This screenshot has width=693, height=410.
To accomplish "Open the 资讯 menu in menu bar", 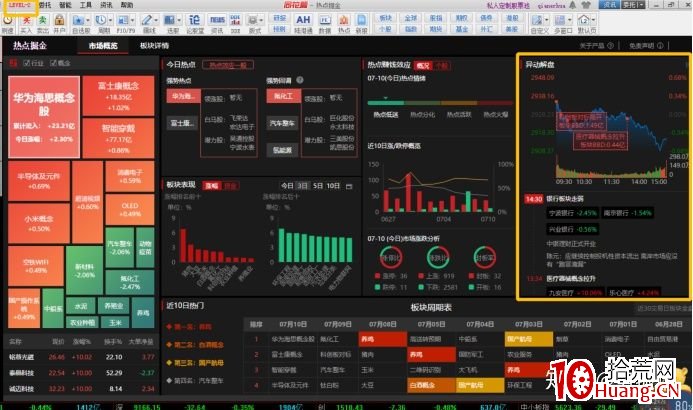I will click(107, 5).
